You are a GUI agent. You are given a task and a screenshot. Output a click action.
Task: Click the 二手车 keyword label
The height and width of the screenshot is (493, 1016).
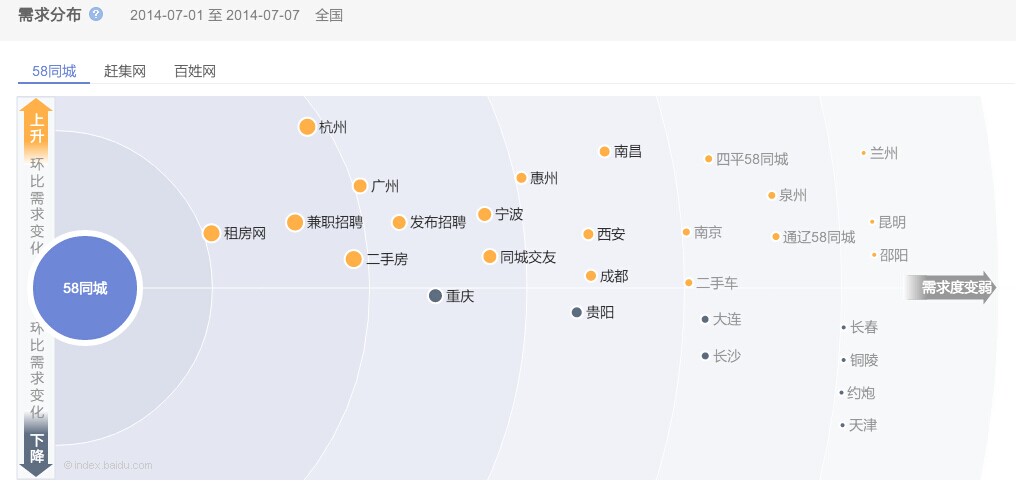(x=717, y=283)
